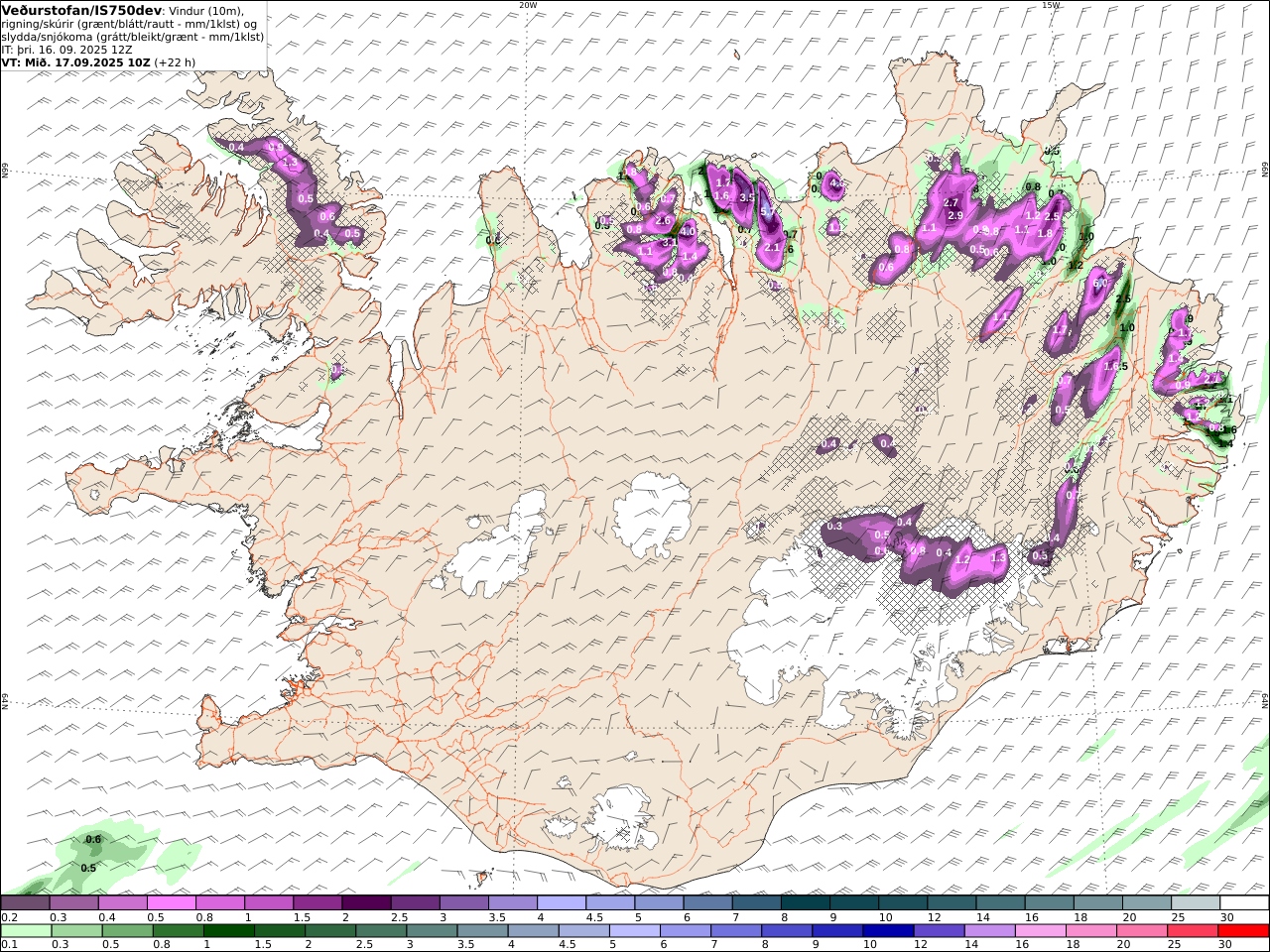Image resolution: width=1270 pixels, height=952 pixels.
Task: Select the grey-green 3 swatch in lower legend
Action: [x=432, y=930]
